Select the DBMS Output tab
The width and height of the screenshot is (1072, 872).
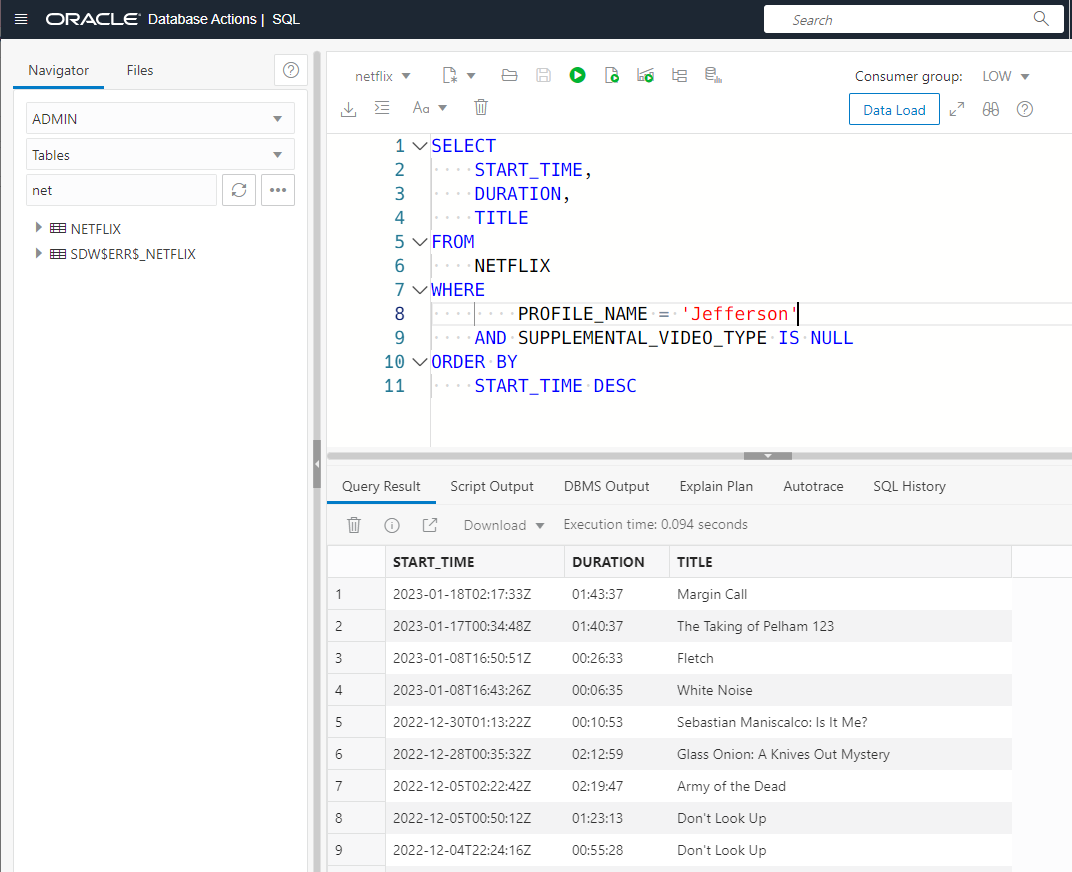[606, 486]
